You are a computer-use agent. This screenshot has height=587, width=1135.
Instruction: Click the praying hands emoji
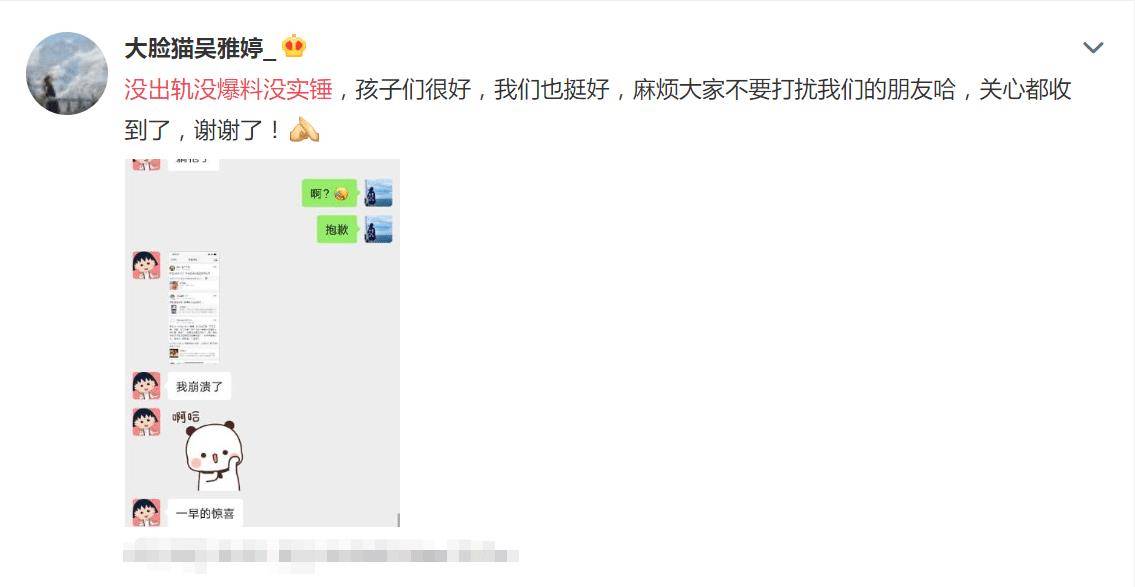(304, 130)
